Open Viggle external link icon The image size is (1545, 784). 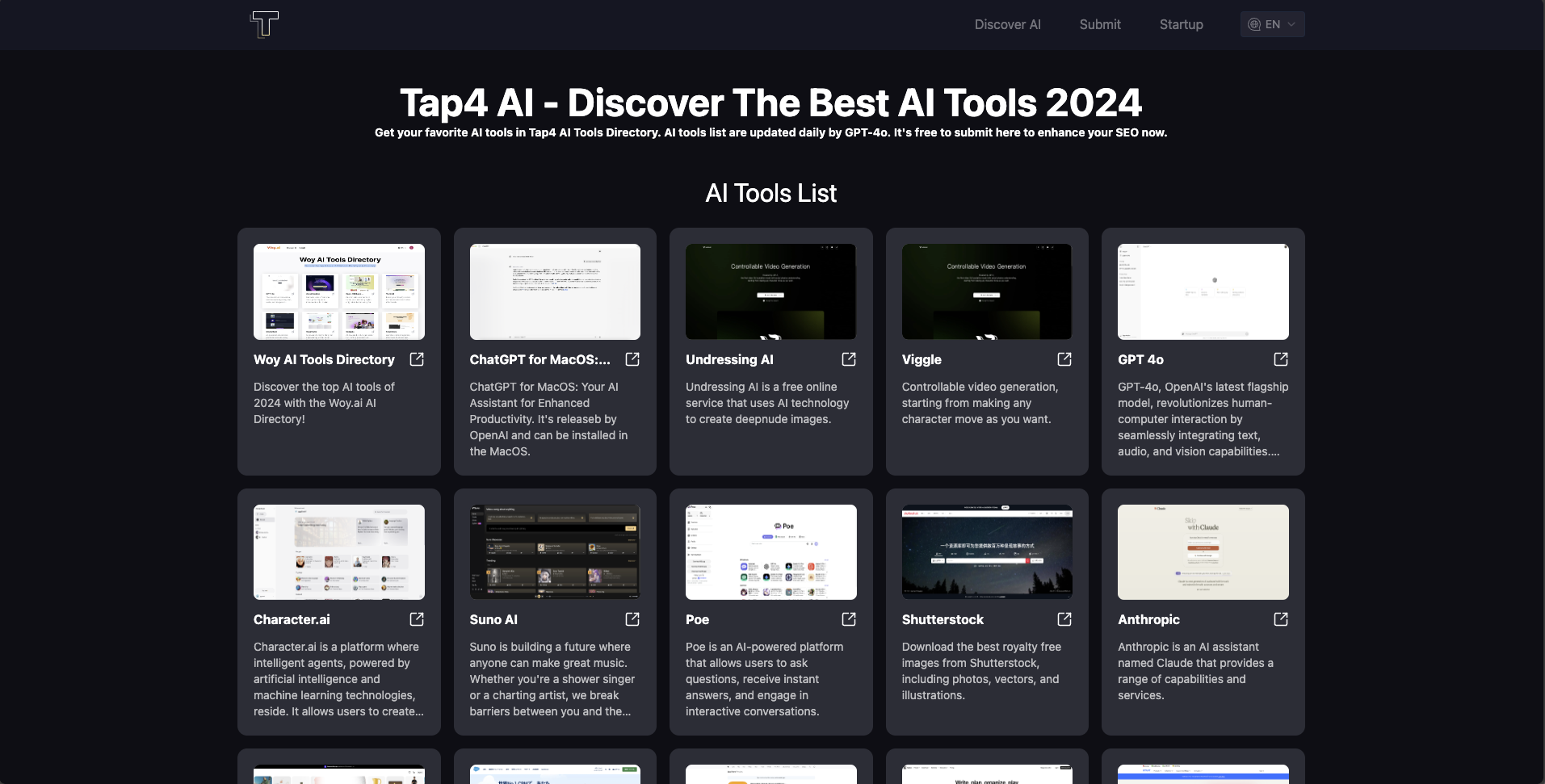coord(1064,359)
